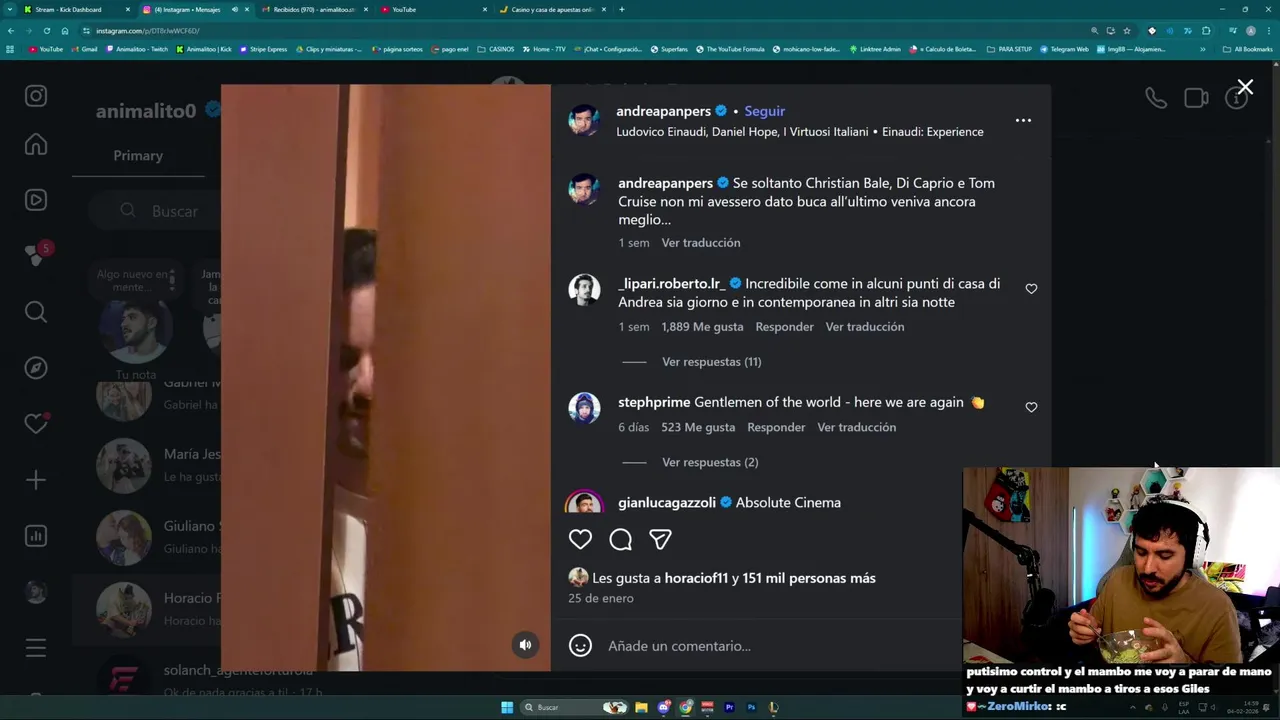Click the Buscar messages search field

pos(155,211)
